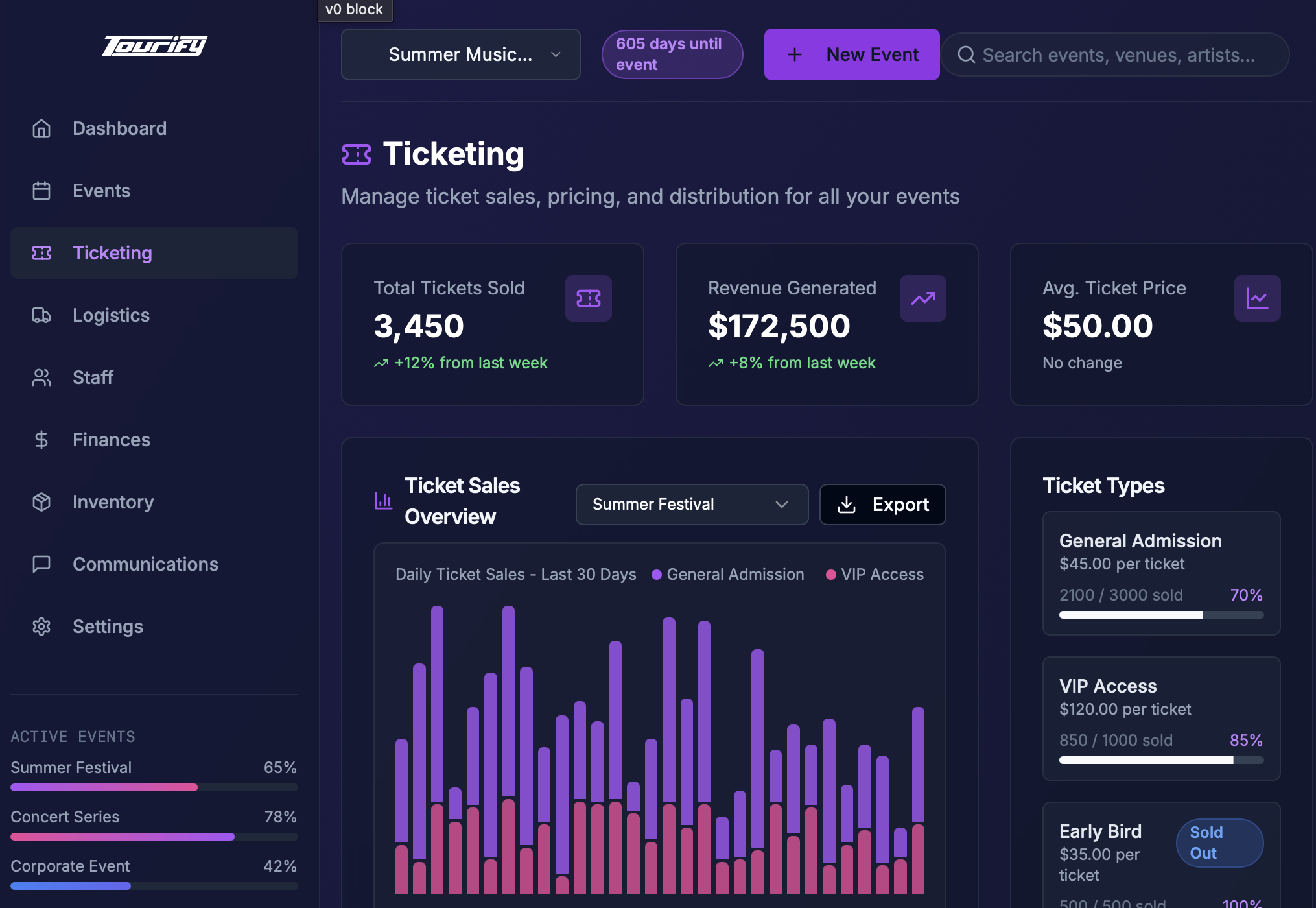Click the 605 days until event badge
Viewport: 1316px width, 908px height.
(672, 54)
